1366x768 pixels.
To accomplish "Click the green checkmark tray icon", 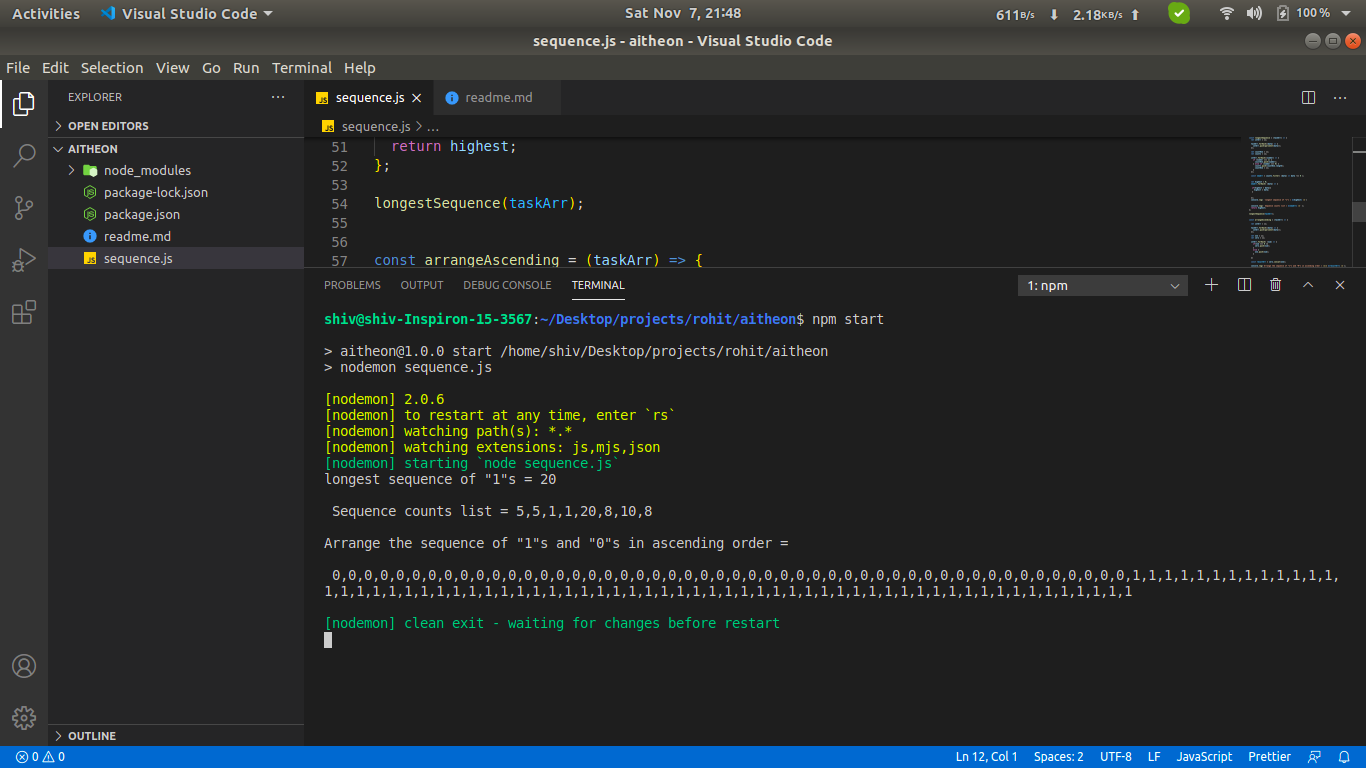I will click(x=1180, y=14).
